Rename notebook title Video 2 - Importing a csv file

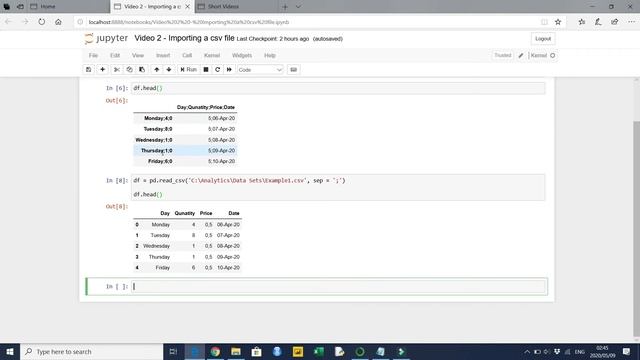tap(184, 38)
